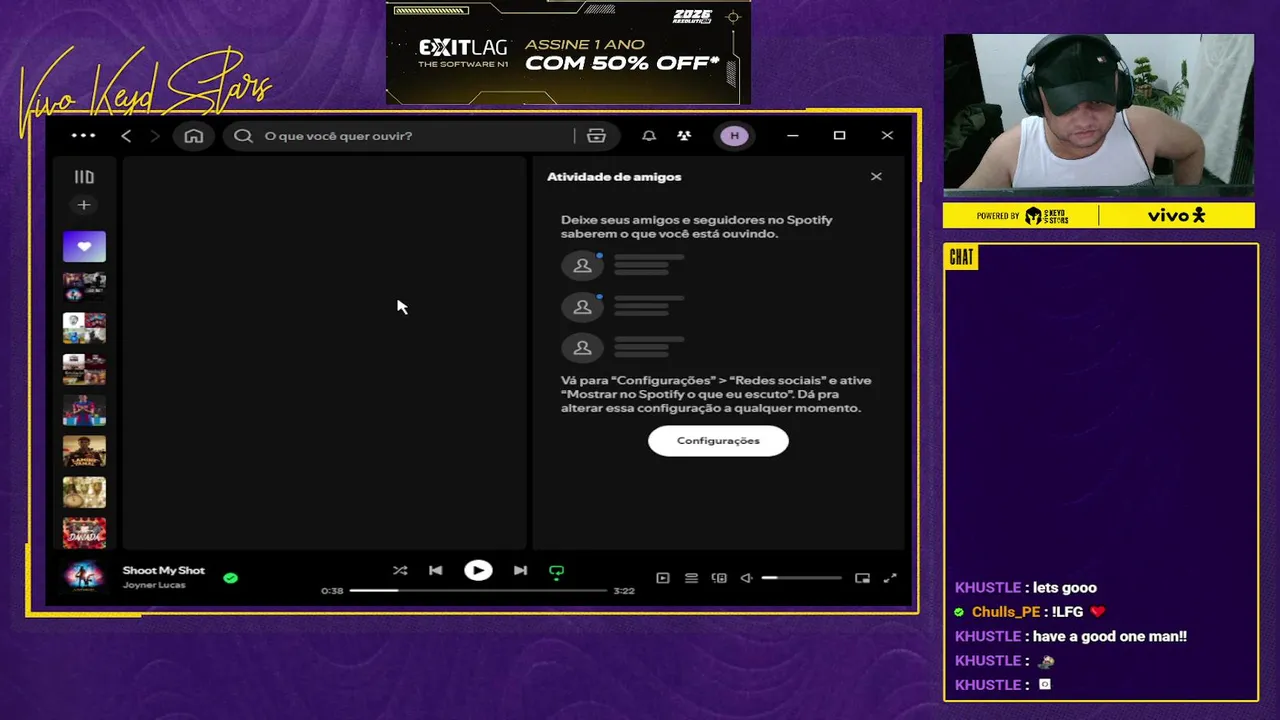
Task: Open Shoot My Shot album cover
Action: tap(84, 576)
